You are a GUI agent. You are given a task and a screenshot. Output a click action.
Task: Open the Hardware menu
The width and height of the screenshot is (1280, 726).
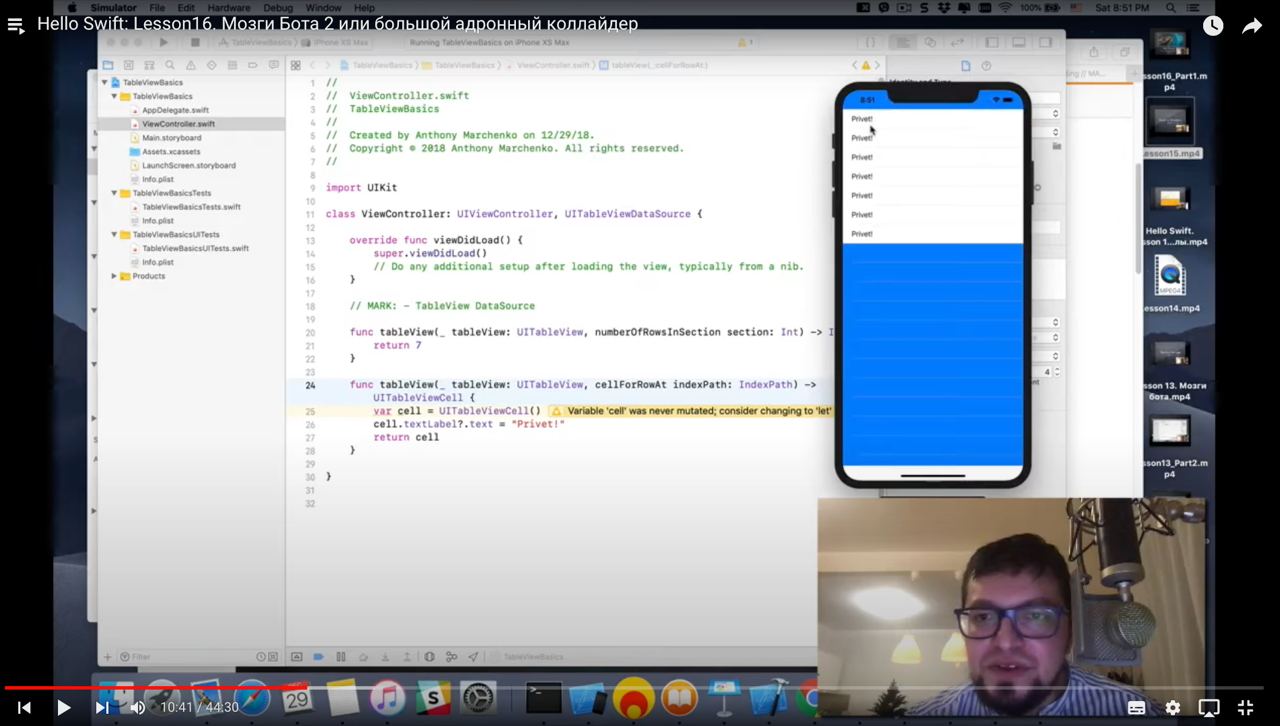pyautogui.click(x=229, y=8)
